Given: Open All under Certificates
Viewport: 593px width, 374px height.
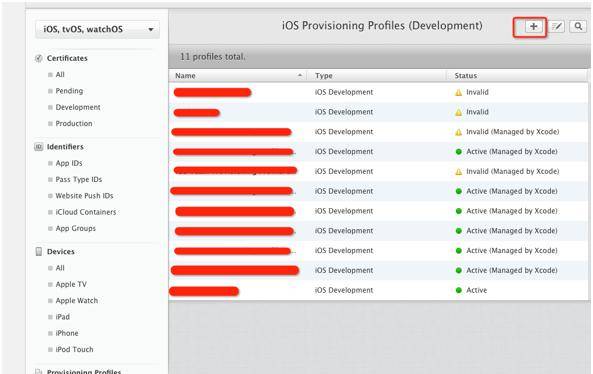Looking at the screenshot, I should pos(60,74).
